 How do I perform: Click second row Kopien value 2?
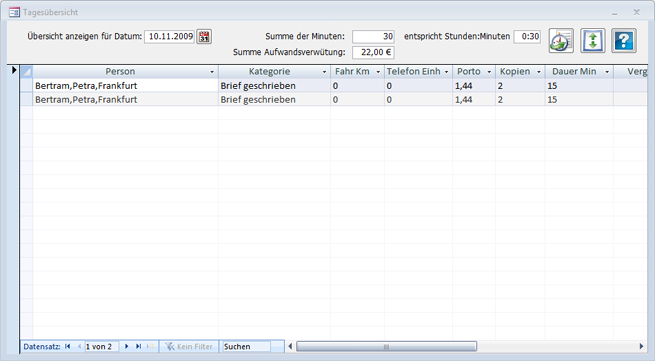point(520,99)
